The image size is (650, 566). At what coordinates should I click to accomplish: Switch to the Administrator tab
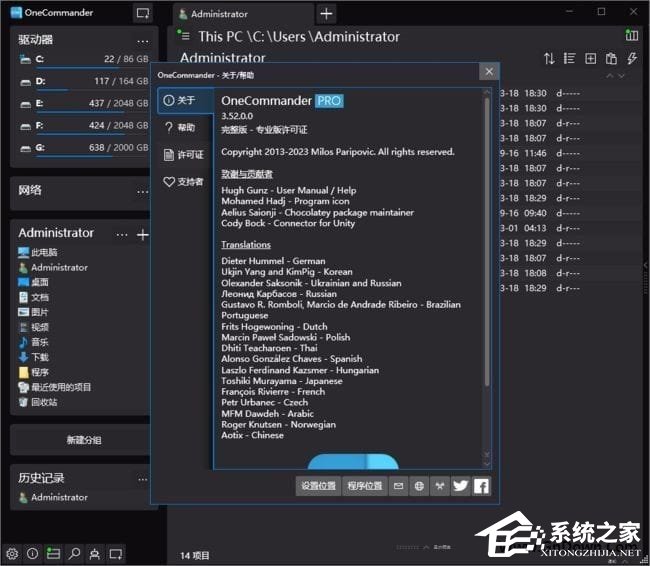(243, 14)
